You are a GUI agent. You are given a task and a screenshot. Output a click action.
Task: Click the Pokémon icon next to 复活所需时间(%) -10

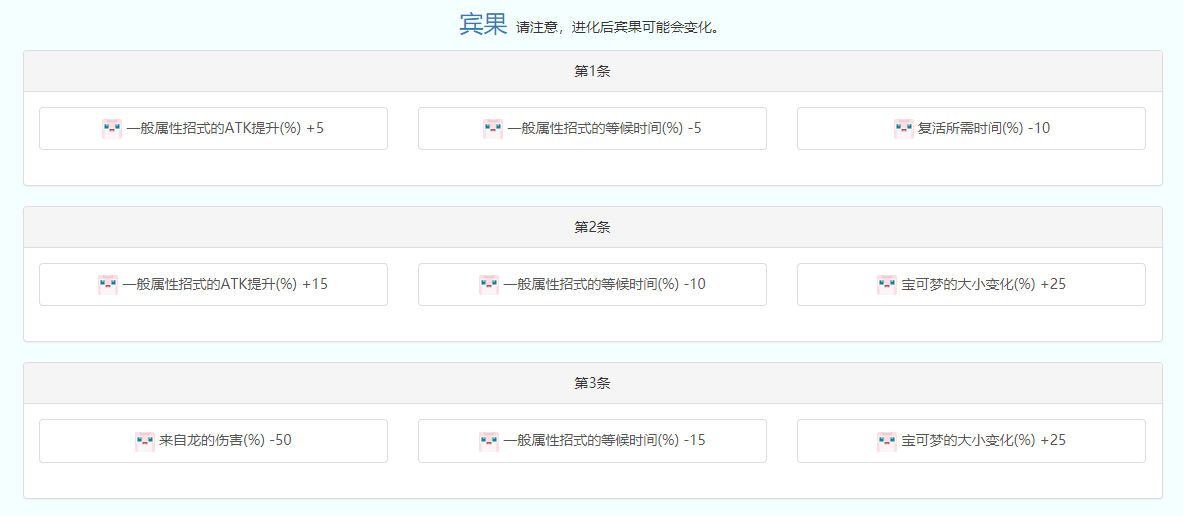point(903,129)
